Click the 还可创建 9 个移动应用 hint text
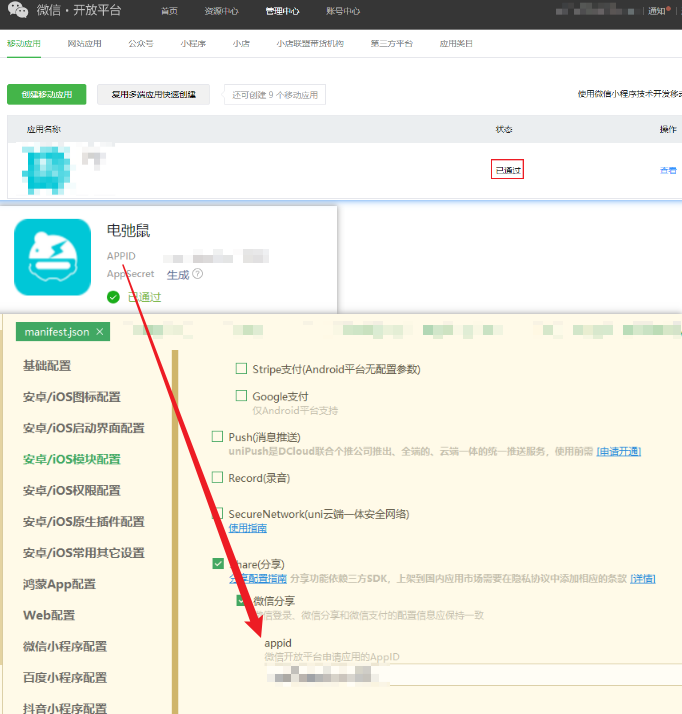 click(275, 95)
